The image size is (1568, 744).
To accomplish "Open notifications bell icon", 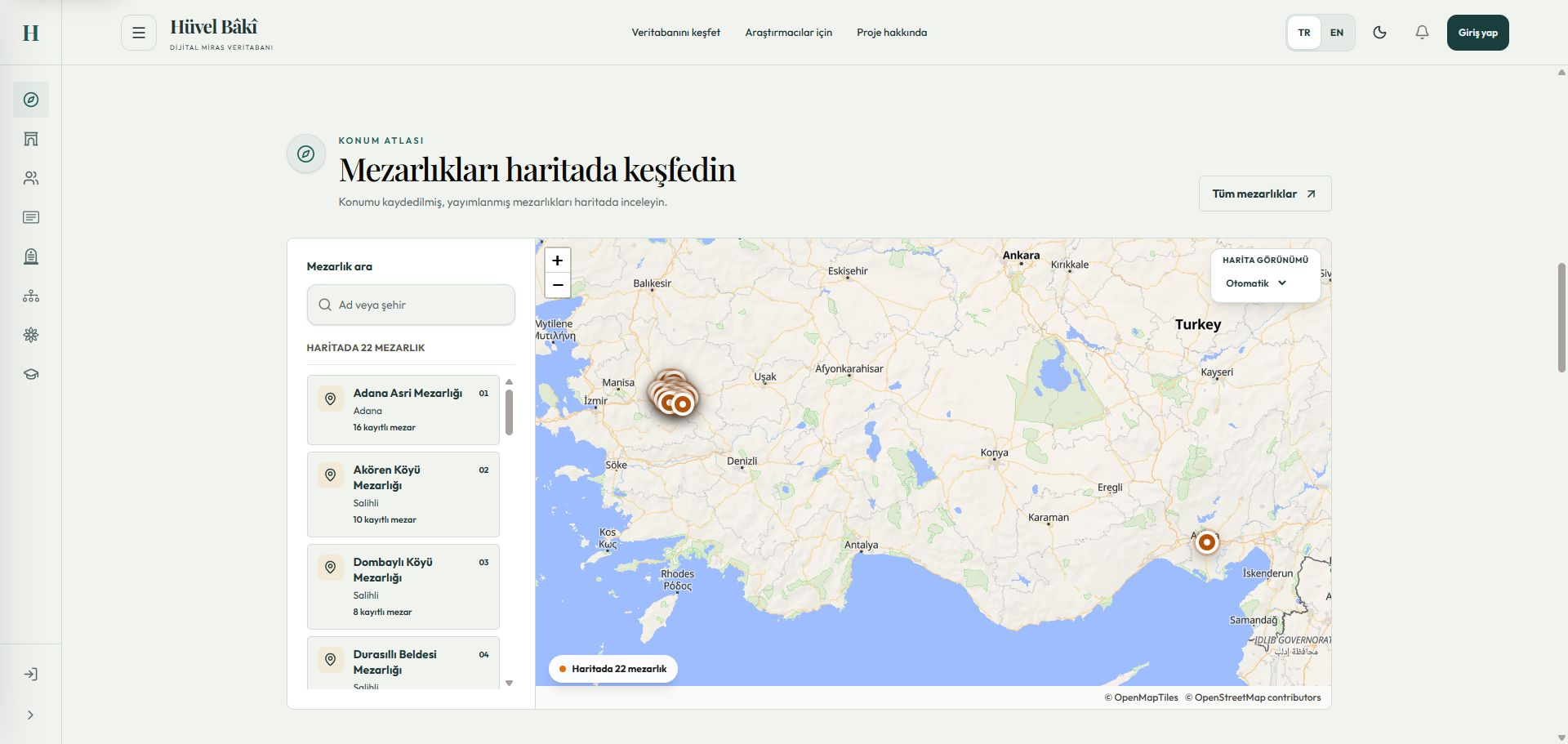I will click(x=1422, y=33).
